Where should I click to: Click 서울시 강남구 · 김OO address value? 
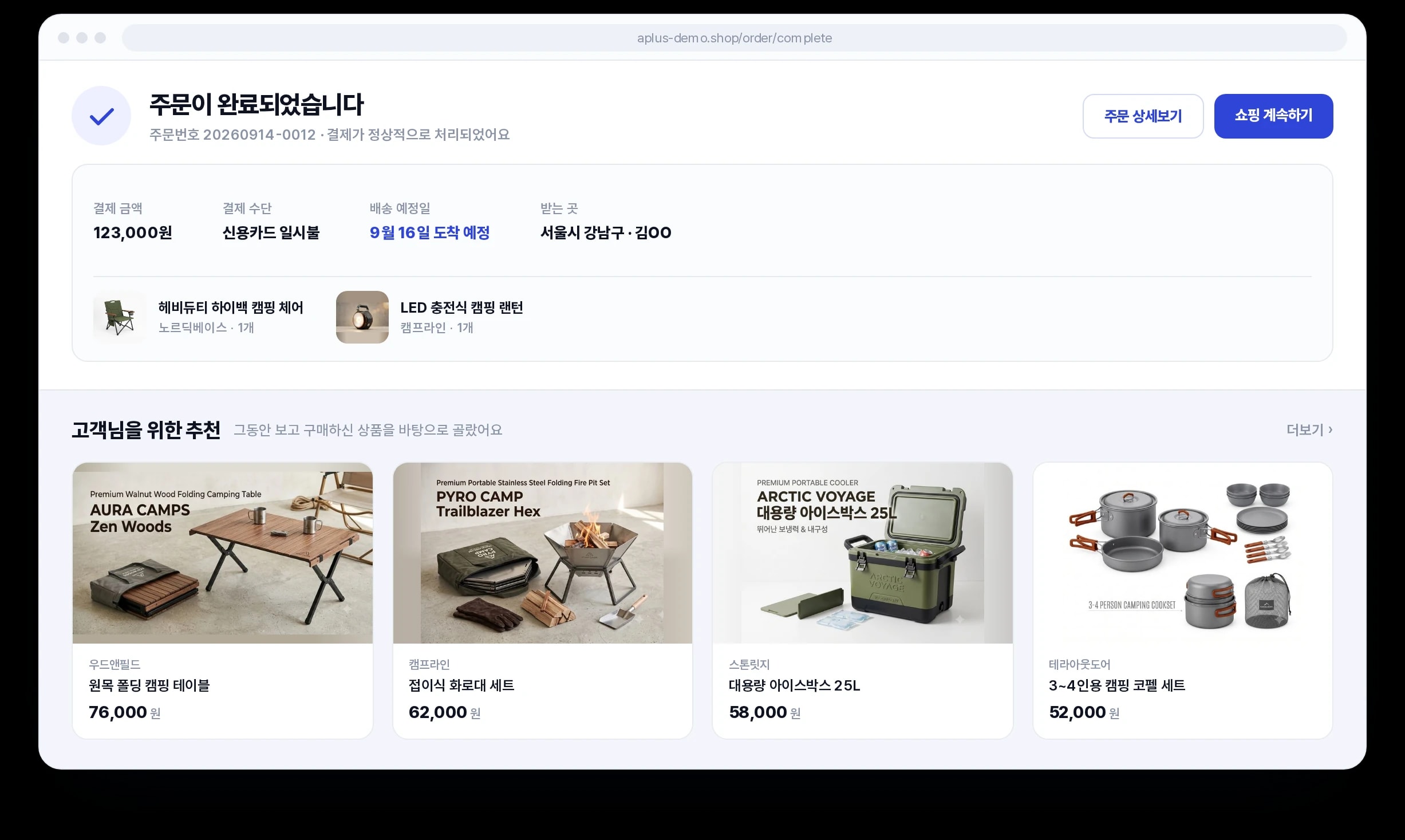pos(606,232)
